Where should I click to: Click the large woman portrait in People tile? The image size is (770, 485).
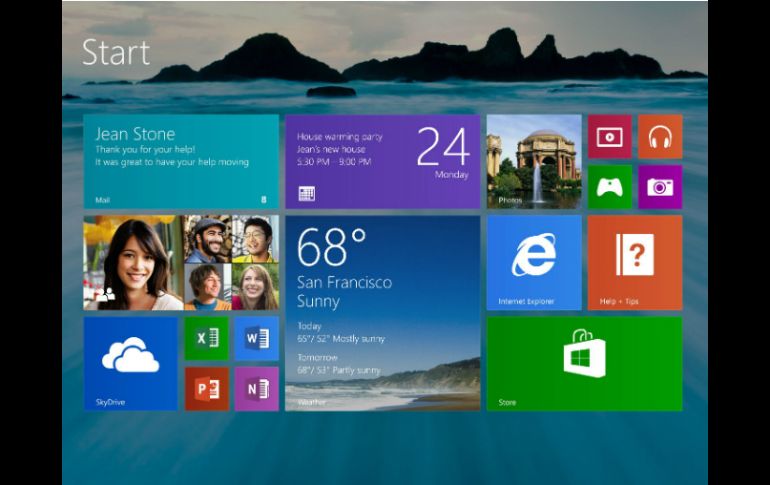[132, 263]
